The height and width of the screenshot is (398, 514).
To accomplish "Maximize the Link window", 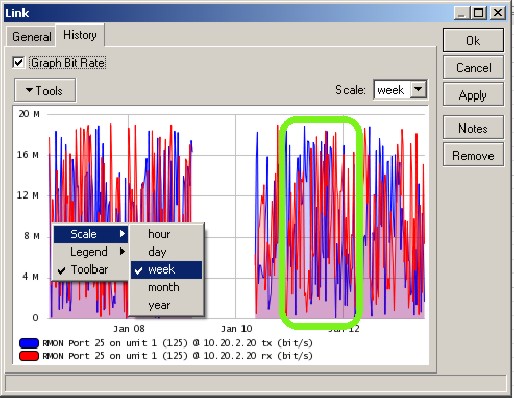I will point(479,13).
